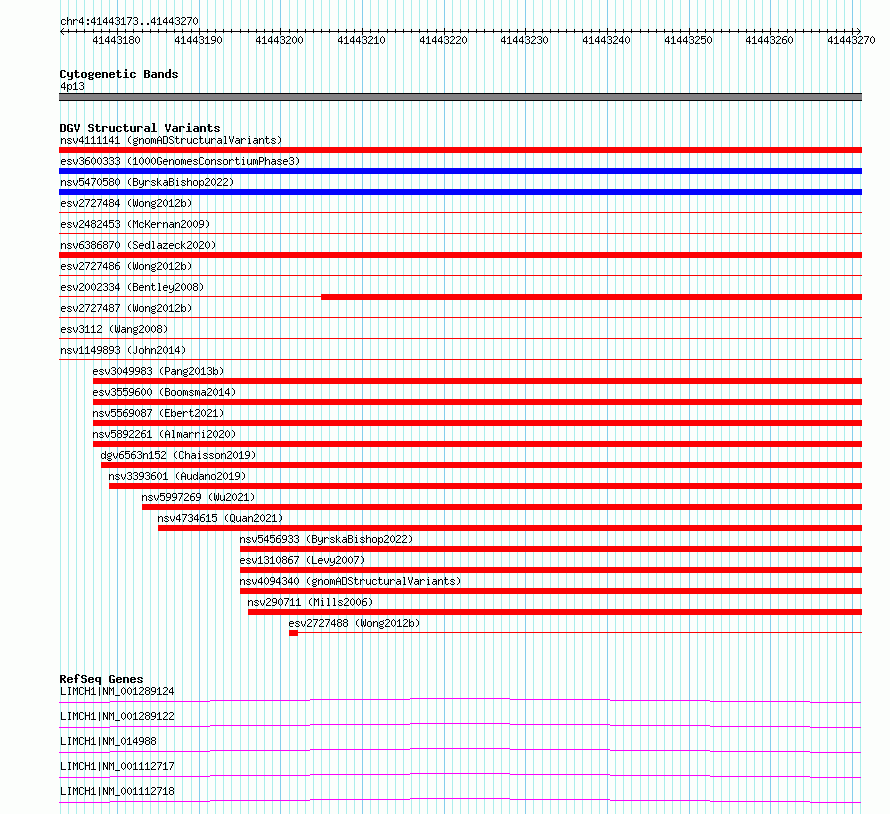Image resolution: width=890 pixels, height=814 pixels.
Task: Click the esv2727486 Wong2012b label
Action: pyautogui.click(x=126, y=266)
